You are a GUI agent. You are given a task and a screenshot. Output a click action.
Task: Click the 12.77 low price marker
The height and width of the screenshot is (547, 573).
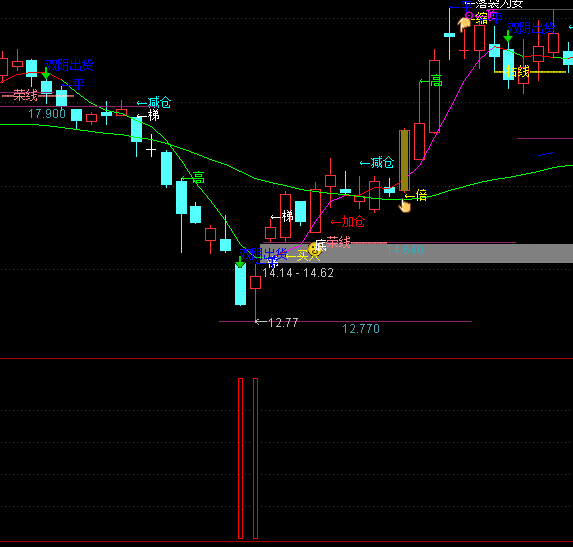(x=277, y=322)
